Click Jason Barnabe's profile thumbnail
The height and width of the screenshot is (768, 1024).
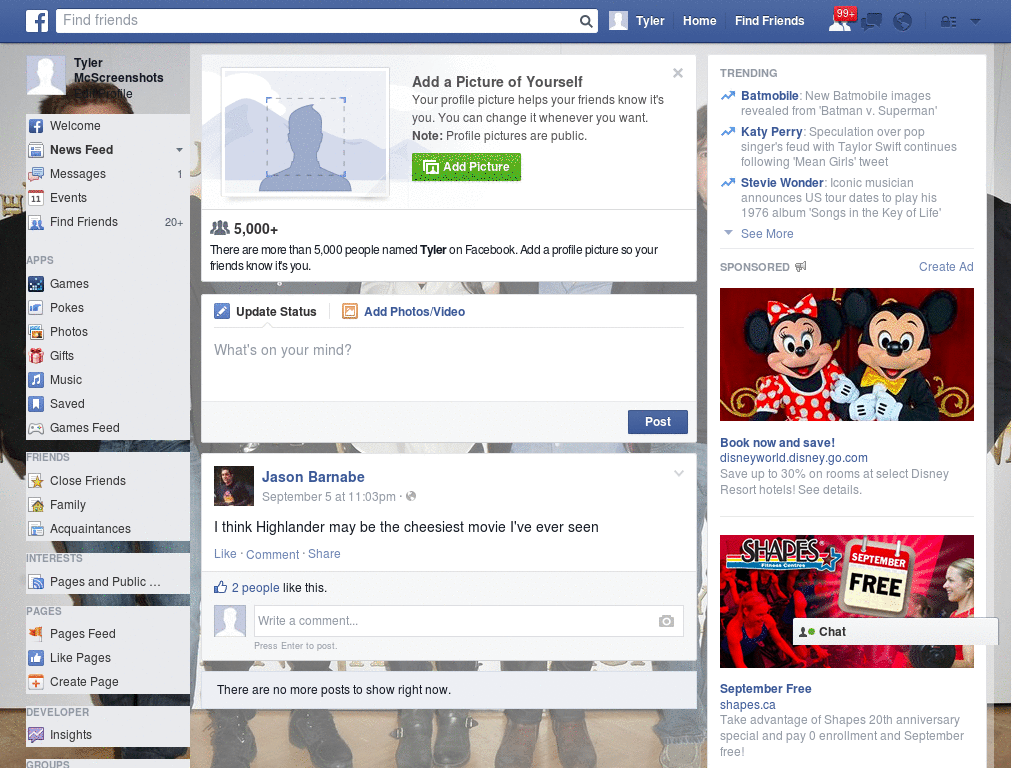click(234, 486)
